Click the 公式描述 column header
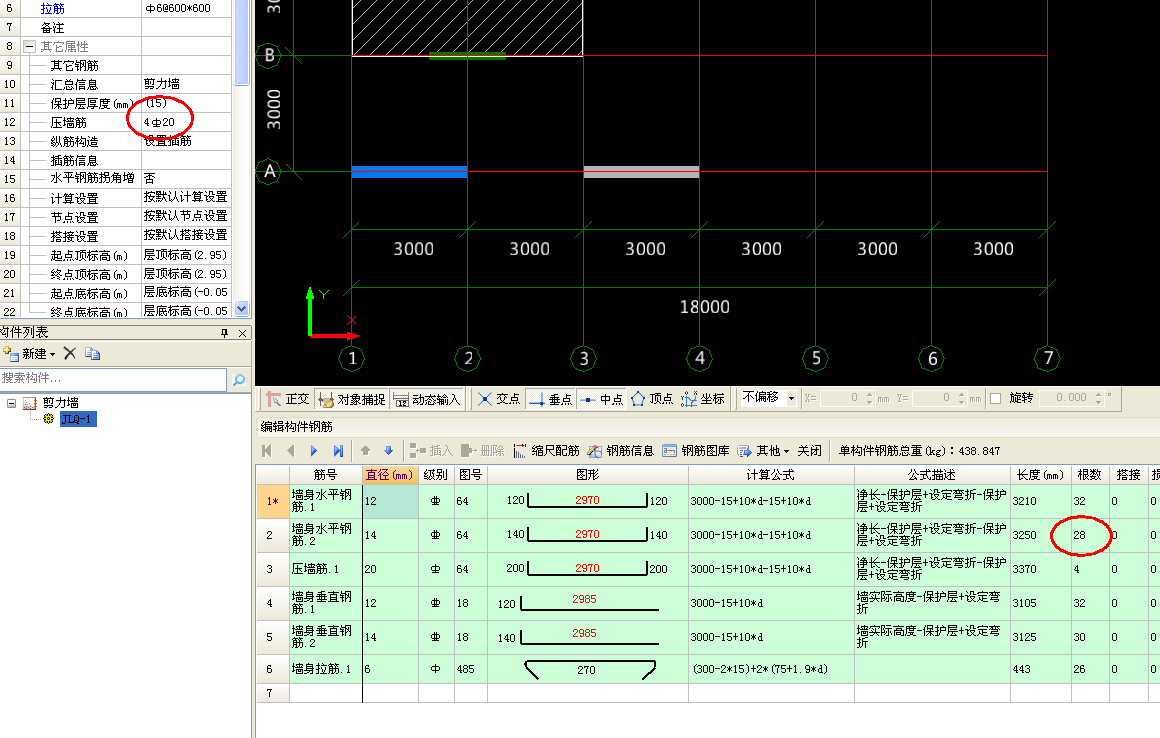Image resolution: width=1160 pixels, height=738 pixels. click(932, 475)
